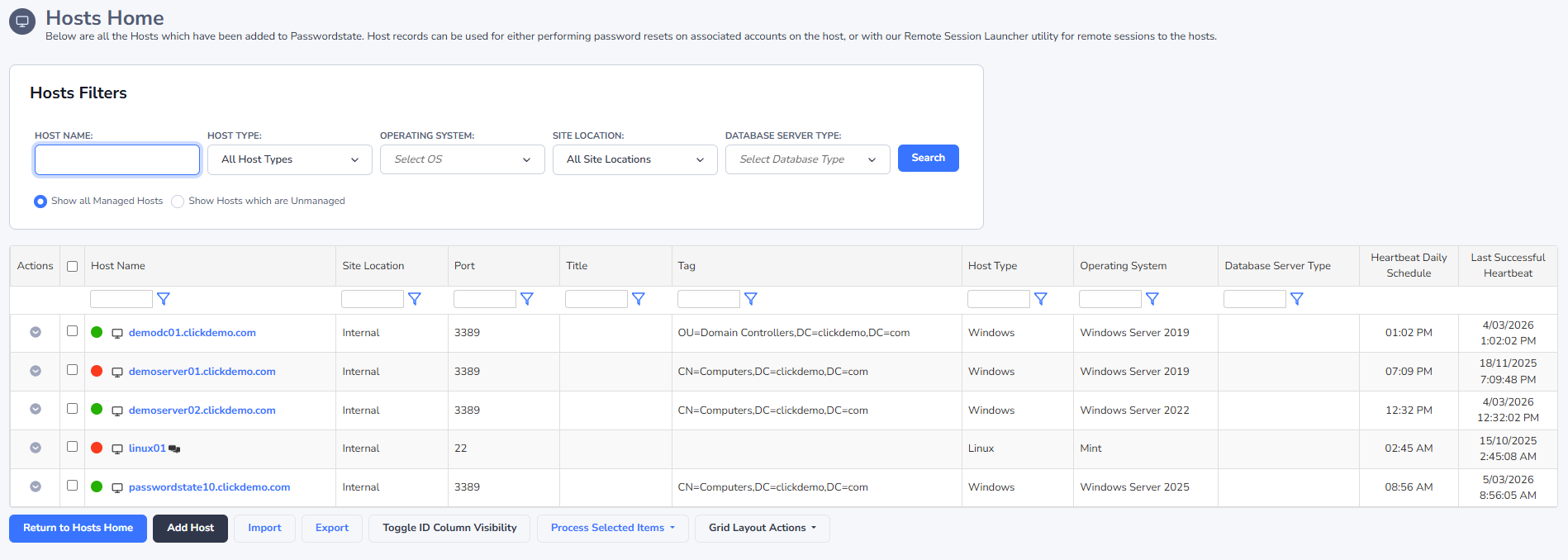Screen dimensions: 1568x560
Task: Tick the checkbox for demoserver02.clickdemo.com
Action: point(73,409)
